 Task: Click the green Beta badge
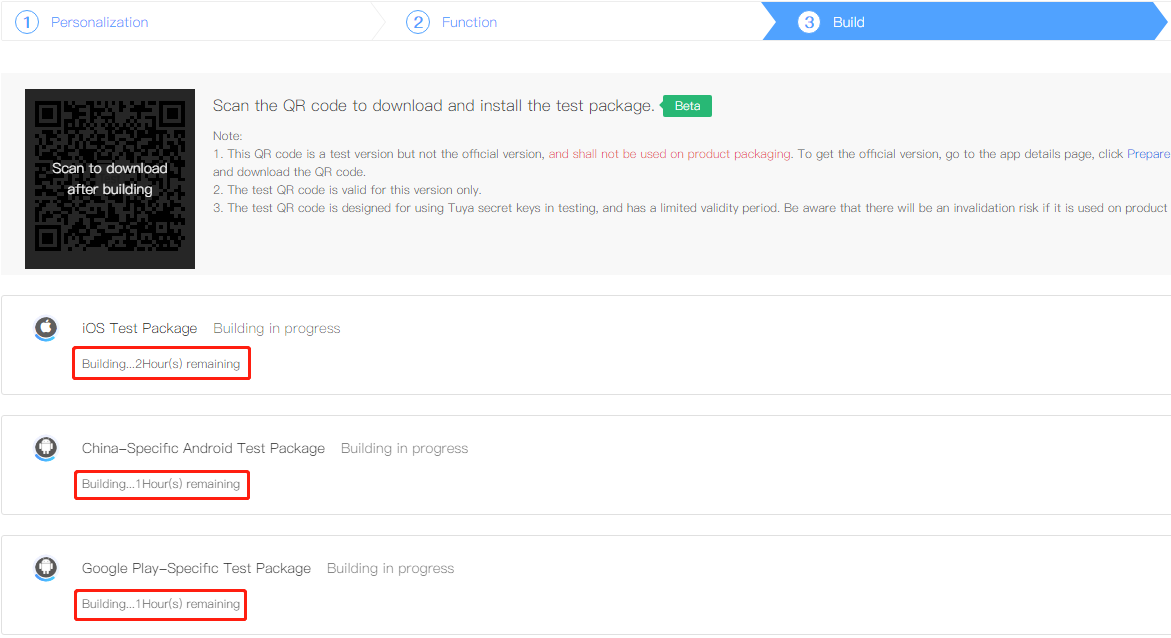pos(687,106)
